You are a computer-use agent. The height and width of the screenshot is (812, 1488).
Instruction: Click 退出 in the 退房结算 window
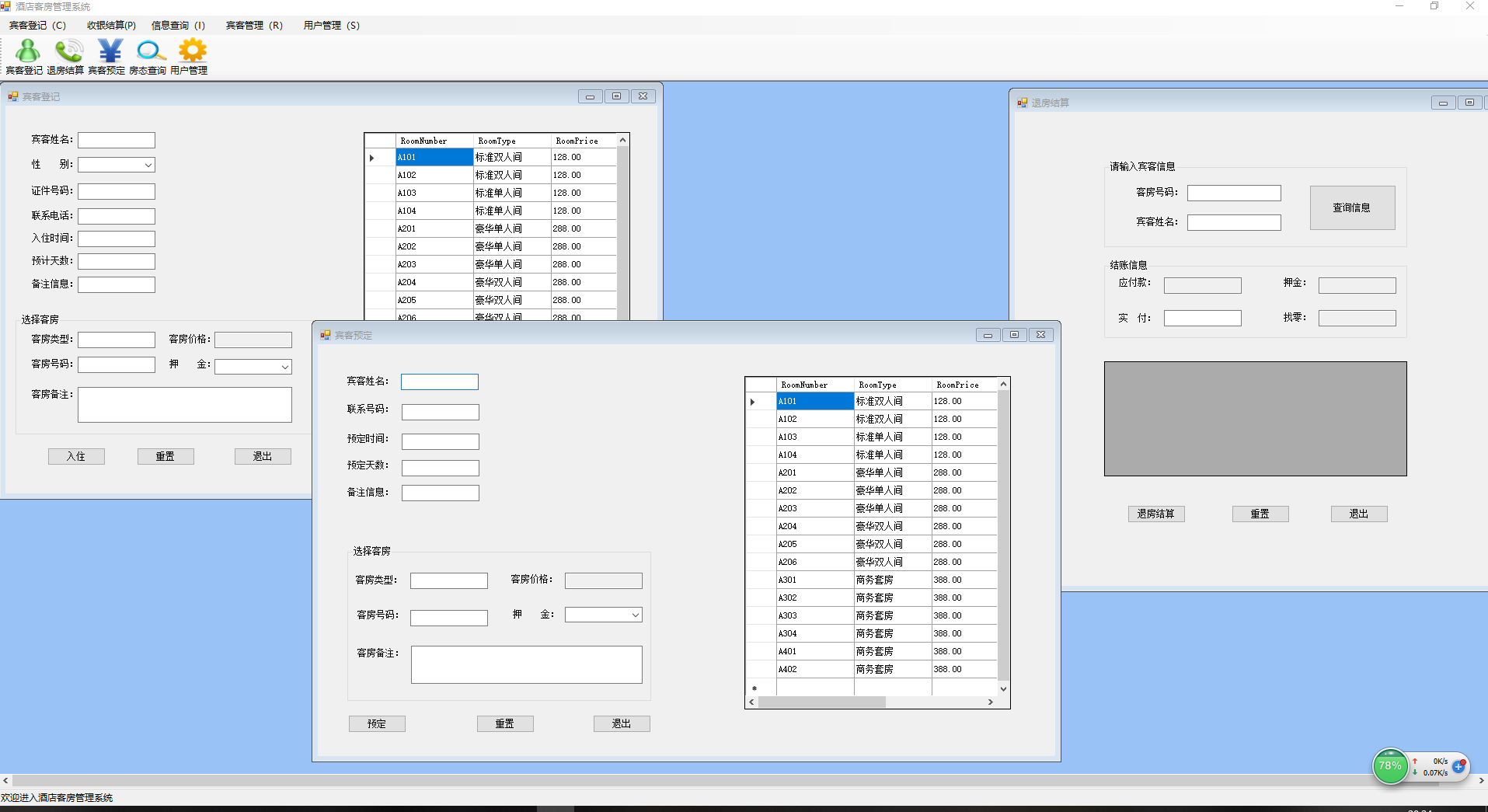1359,514
